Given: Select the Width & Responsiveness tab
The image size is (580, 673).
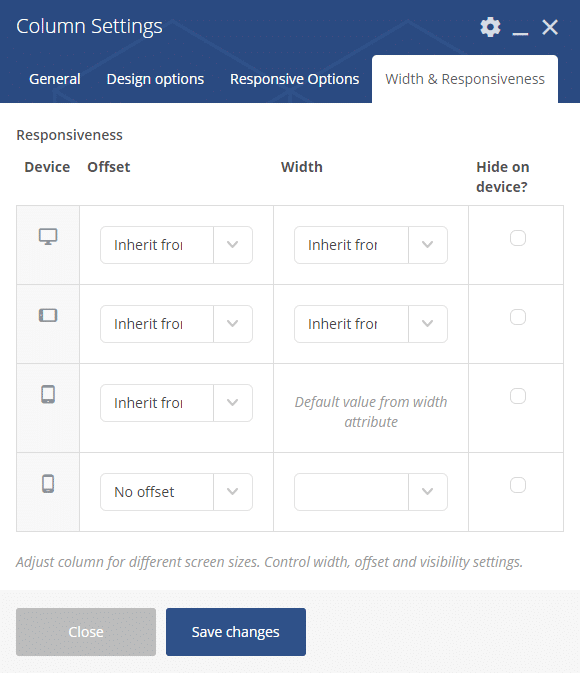Looking at the screenshot, I should tap(465, 79).
